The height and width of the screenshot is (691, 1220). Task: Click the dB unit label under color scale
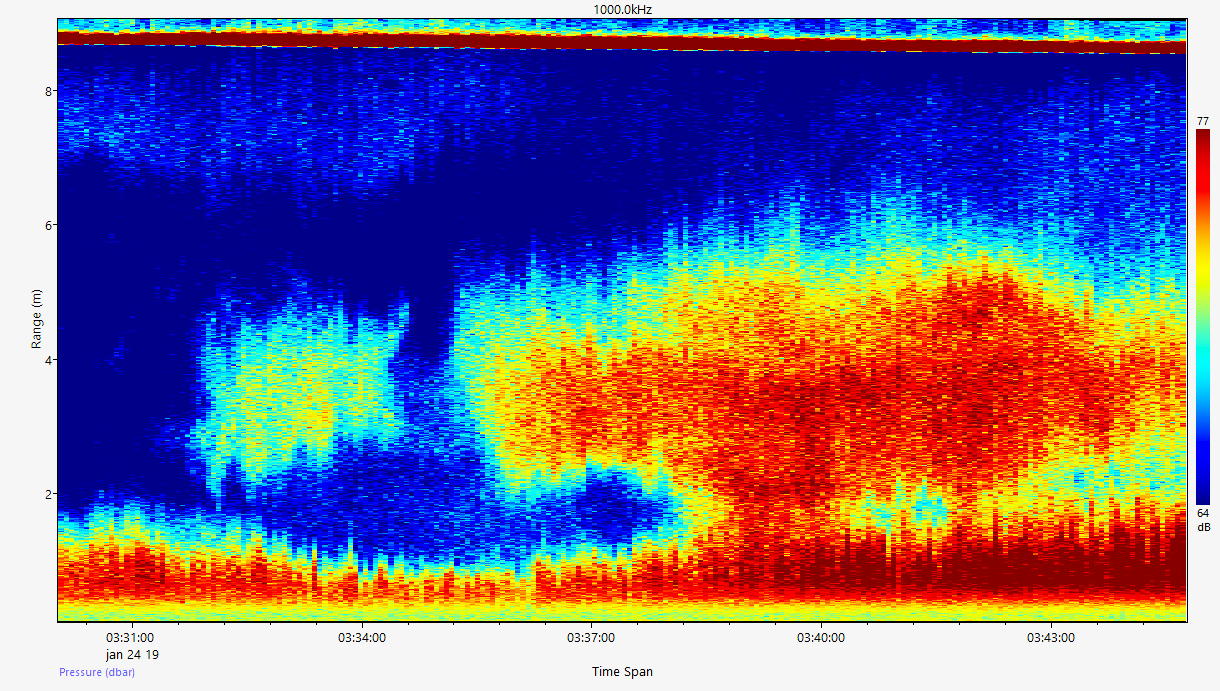[1202, 527]
